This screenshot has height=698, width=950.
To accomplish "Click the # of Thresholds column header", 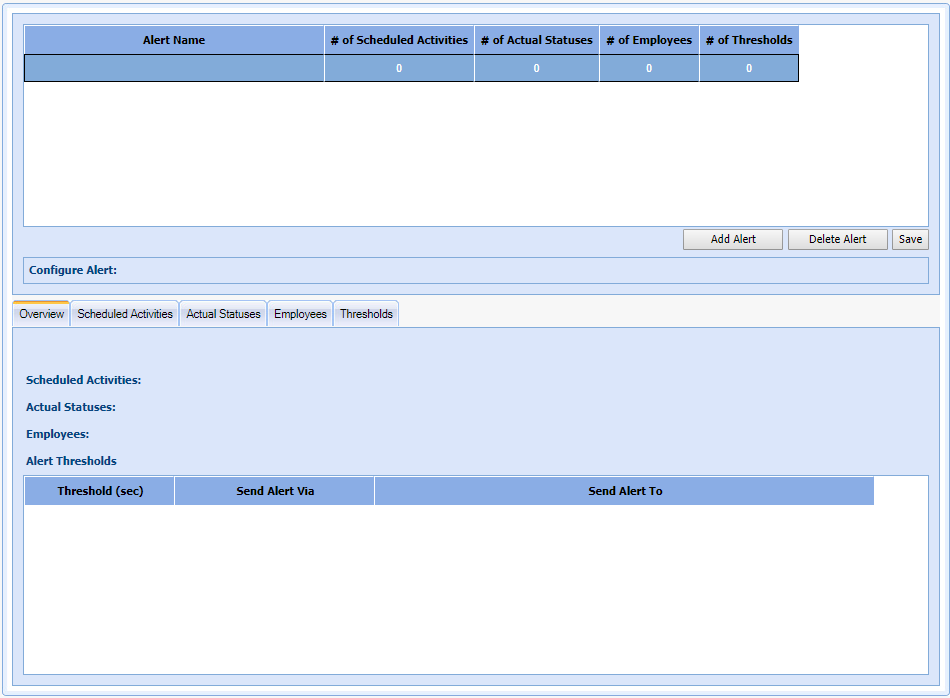I will click(x=748, y=40).
